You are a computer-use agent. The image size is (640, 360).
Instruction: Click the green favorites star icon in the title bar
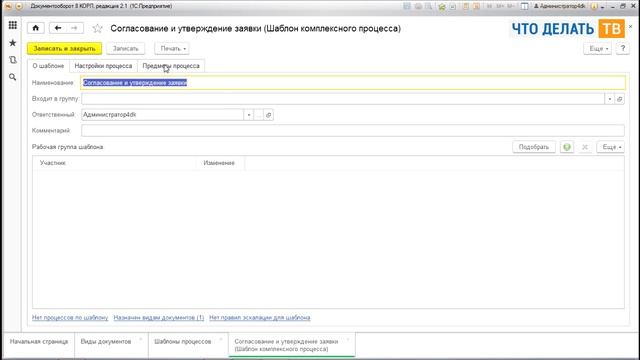pyautogui.click(x=442, y=6)
